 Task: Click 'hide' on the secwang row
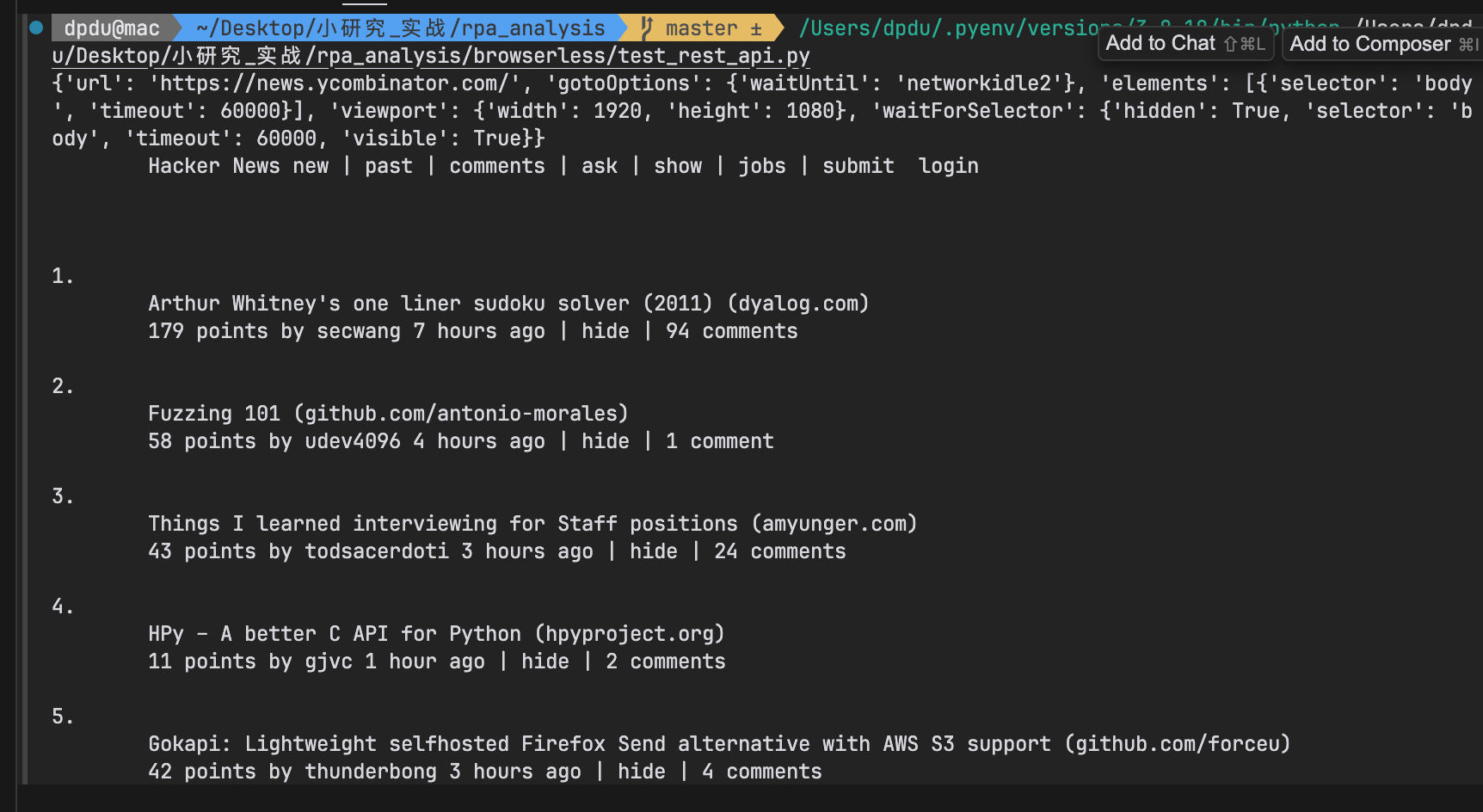pyautogui.click(x=606, y=331)
